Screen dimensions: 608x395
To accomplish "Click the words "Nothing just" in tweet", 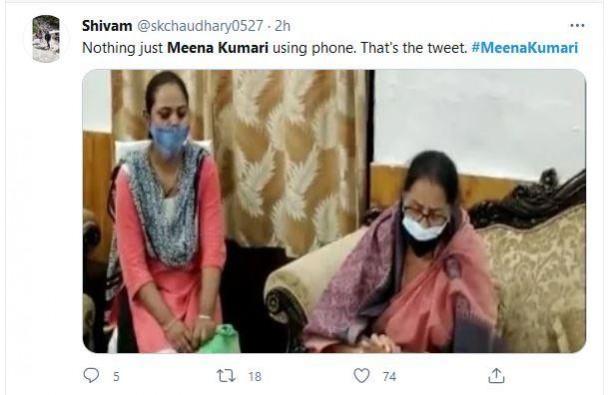I will point(123,48).
